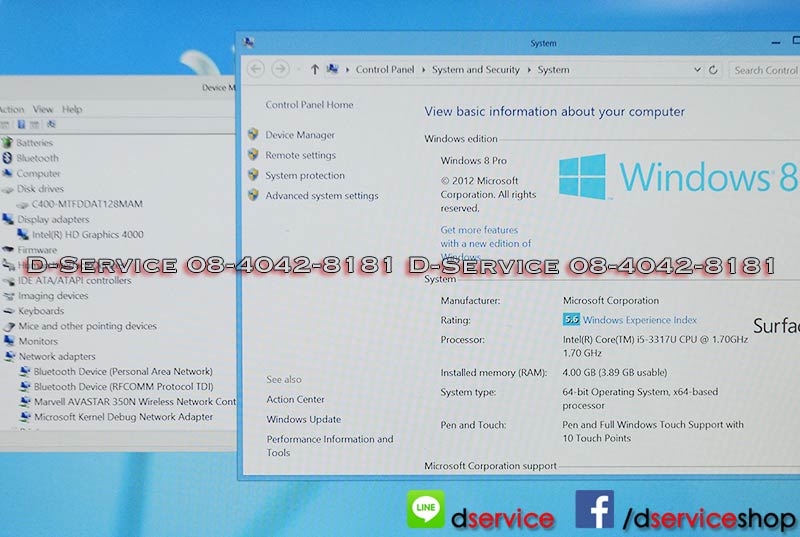Click the Batteries category icon
The height and width of the screenshot is (537, 800).
[x=7, y=142]
